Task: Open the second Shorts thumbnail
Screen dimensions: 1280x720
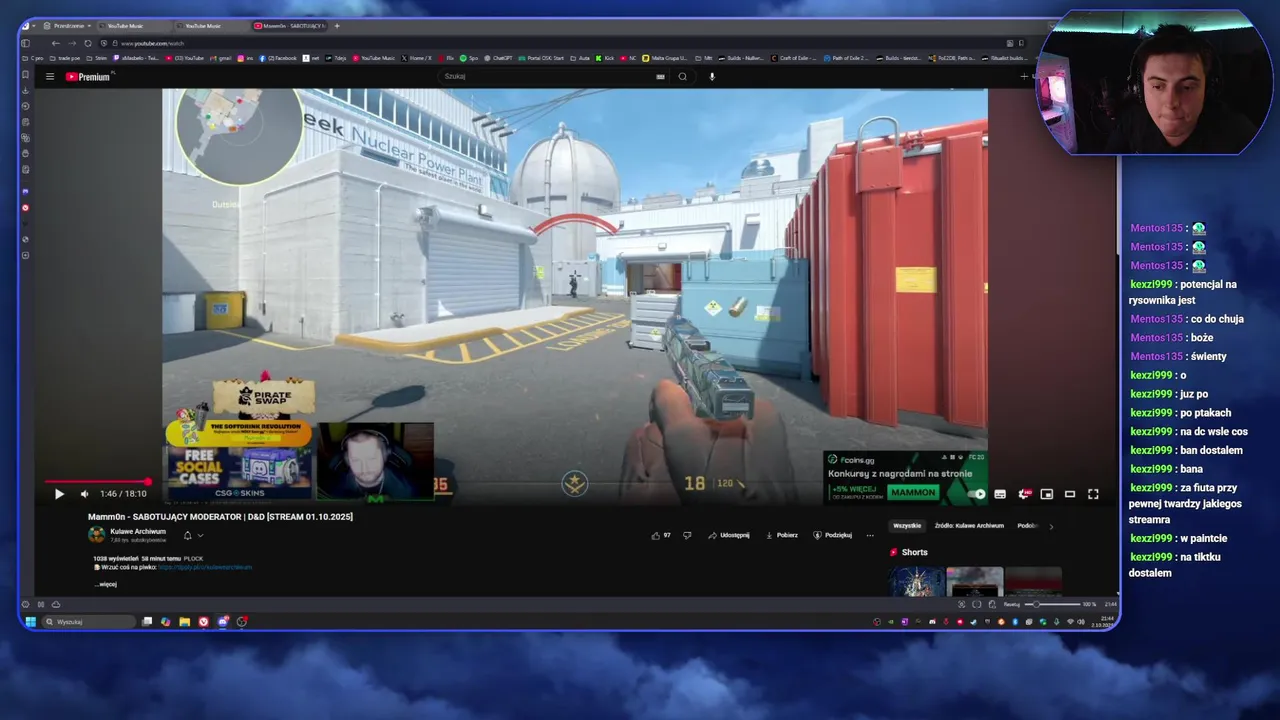Action: click(975, 581)
